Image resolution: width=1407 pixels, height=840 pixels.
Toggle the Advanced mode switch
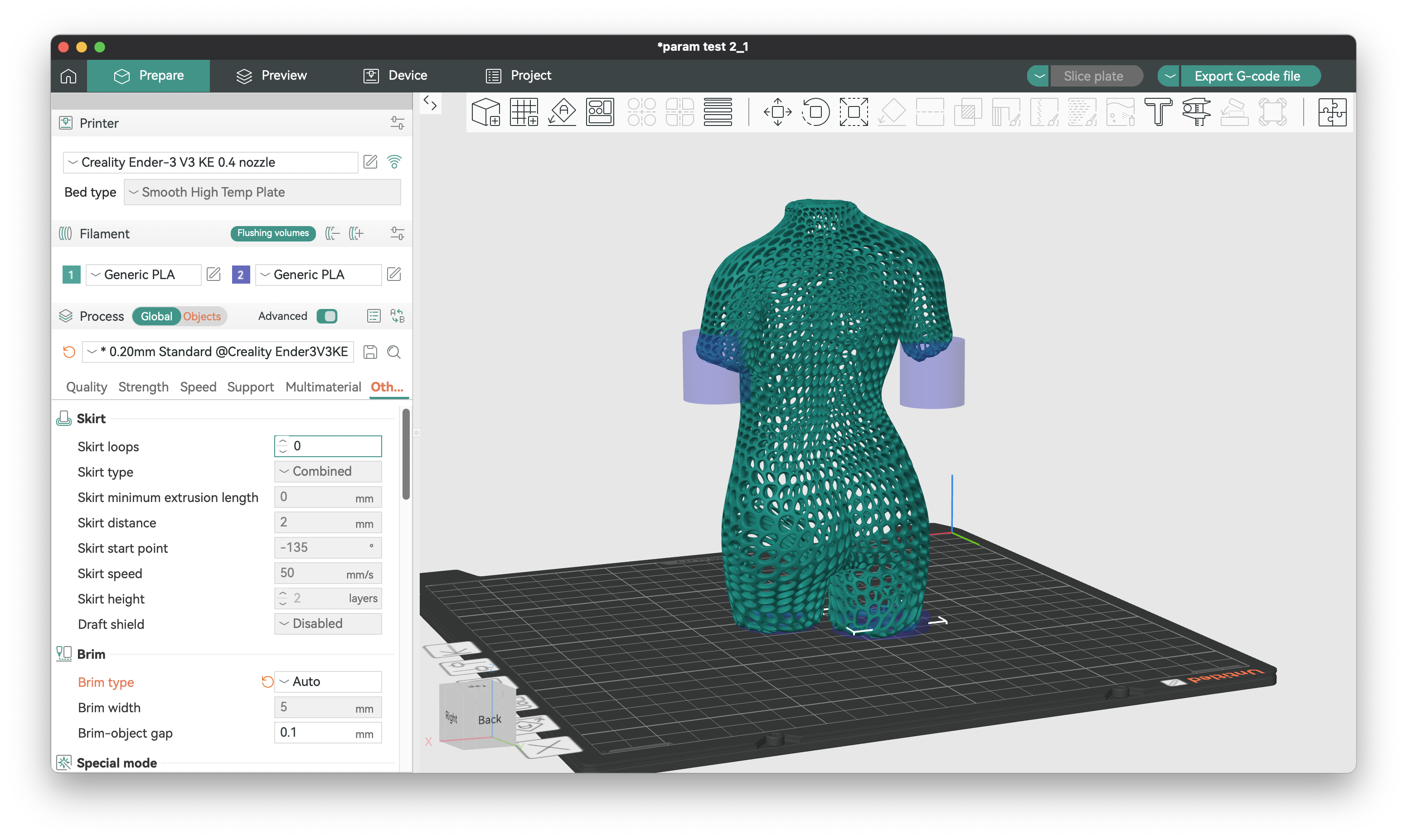pos(327,316)
